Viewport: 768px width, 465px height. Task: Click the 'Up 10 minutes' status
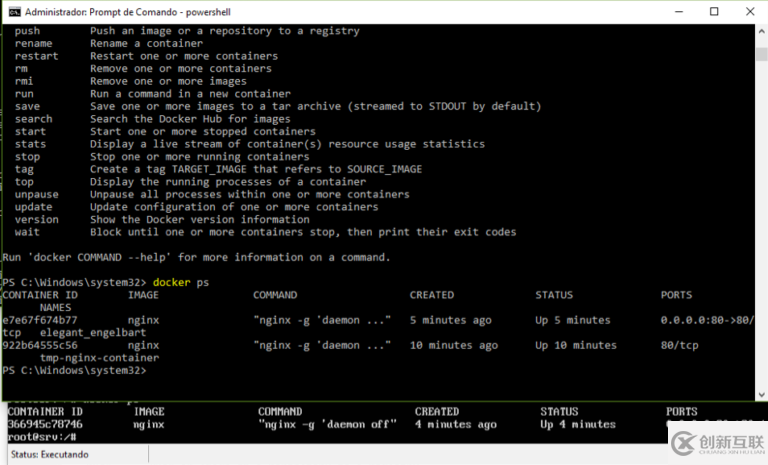click(576, 345)
